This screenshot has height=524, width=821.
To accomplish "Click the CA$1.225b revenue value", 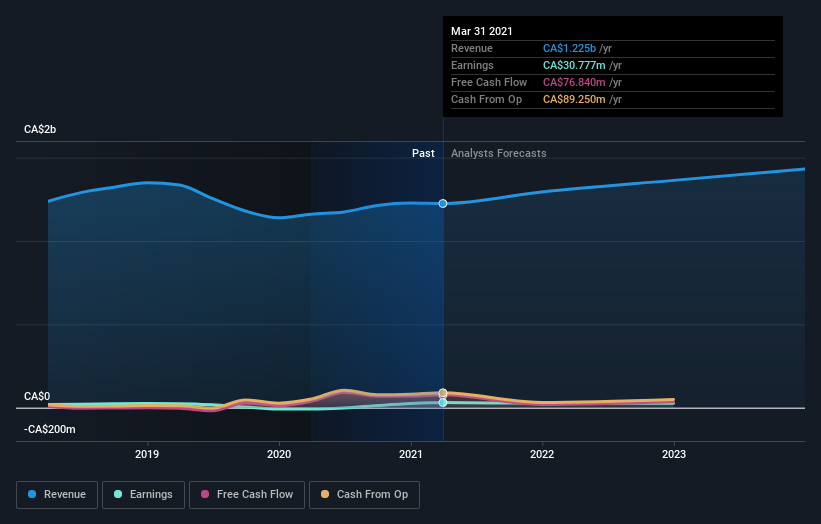I will pos(569,48).
